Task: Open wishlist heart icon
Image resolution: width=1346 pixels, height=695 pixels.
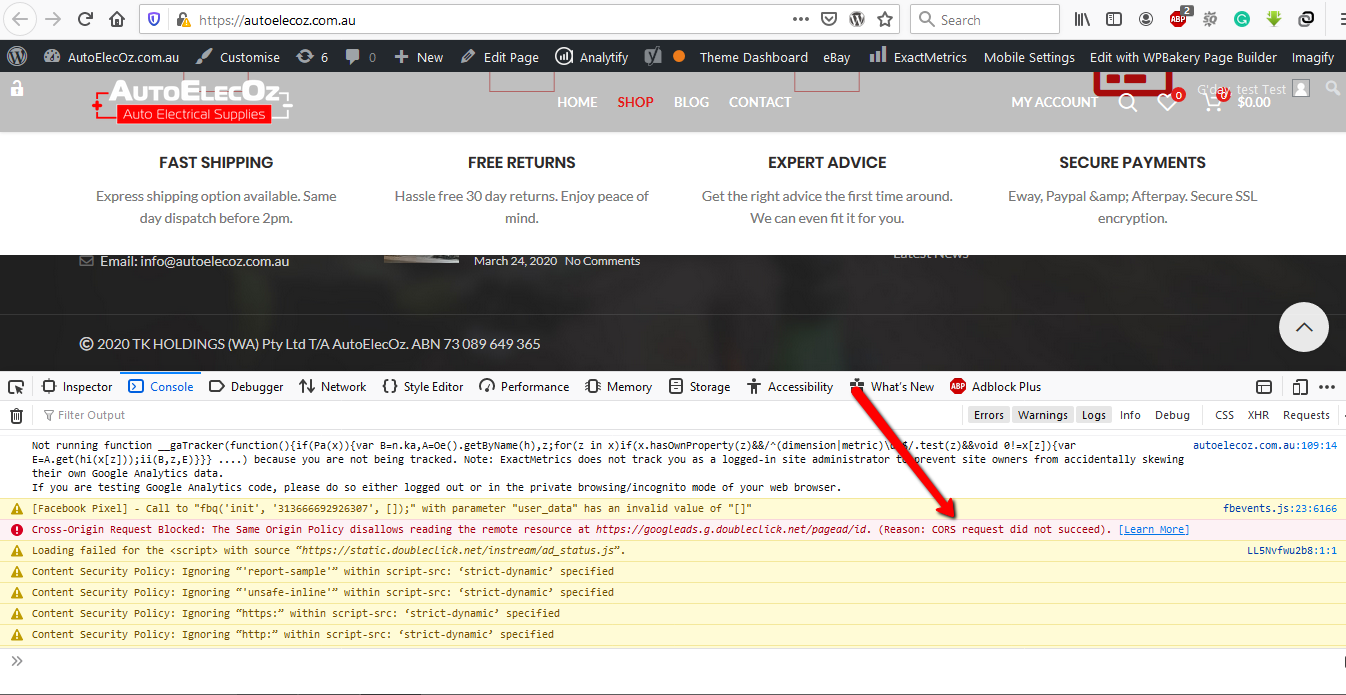Action: click(1167, 102)
